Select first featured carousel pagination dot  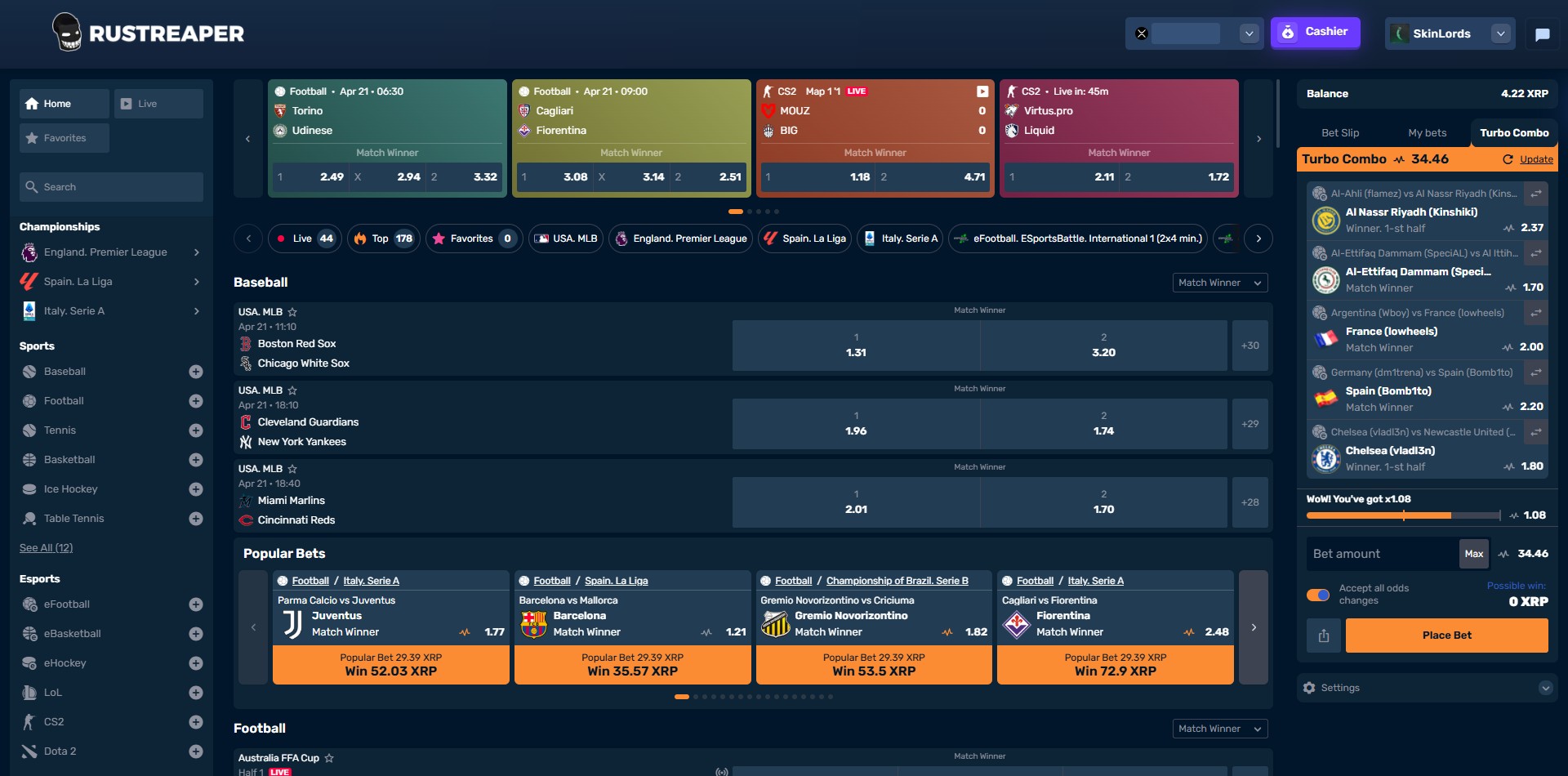point(735,212)
